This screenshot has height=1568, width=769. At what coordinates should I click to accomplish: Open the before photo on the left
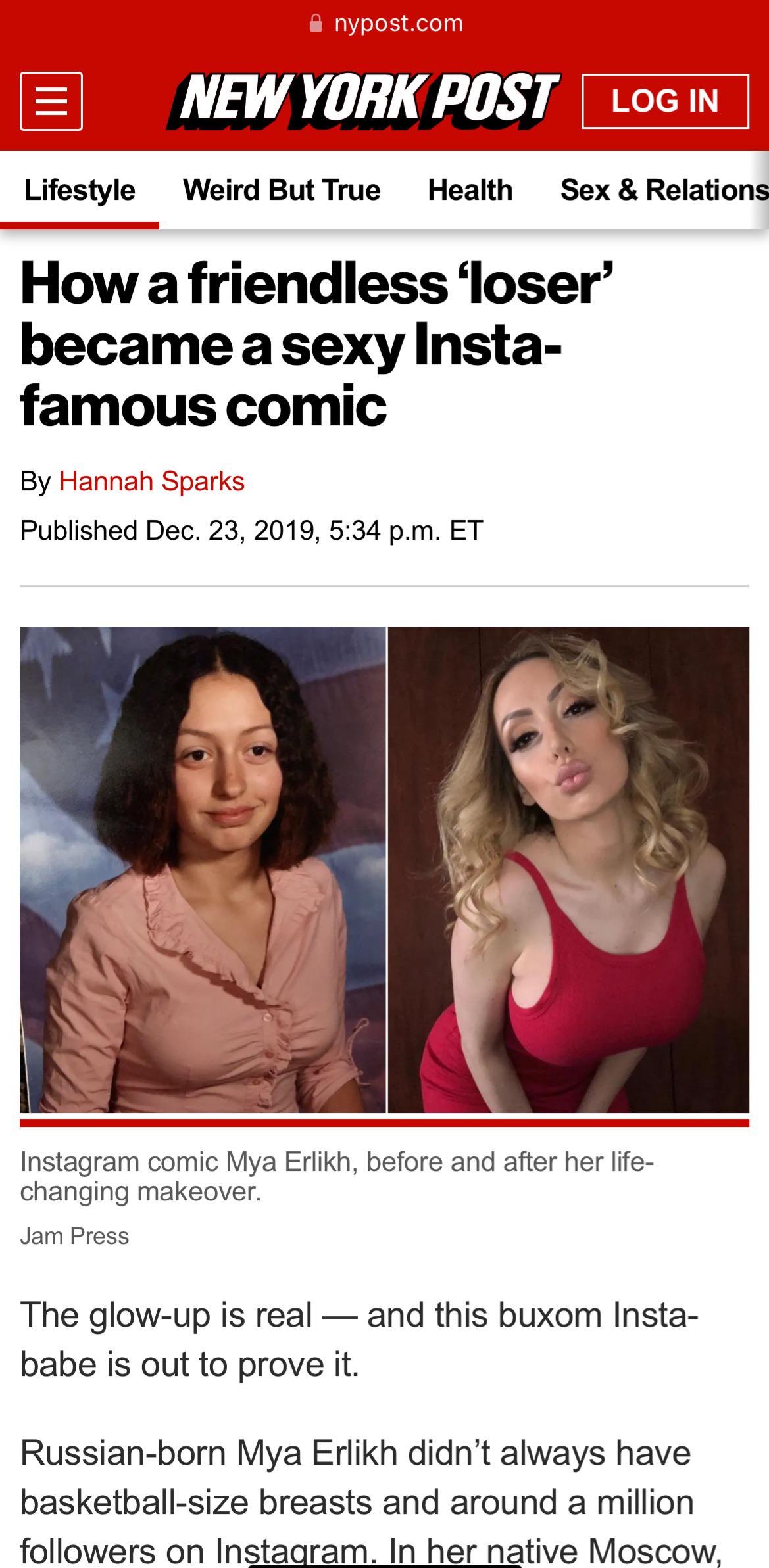(203, 870)
